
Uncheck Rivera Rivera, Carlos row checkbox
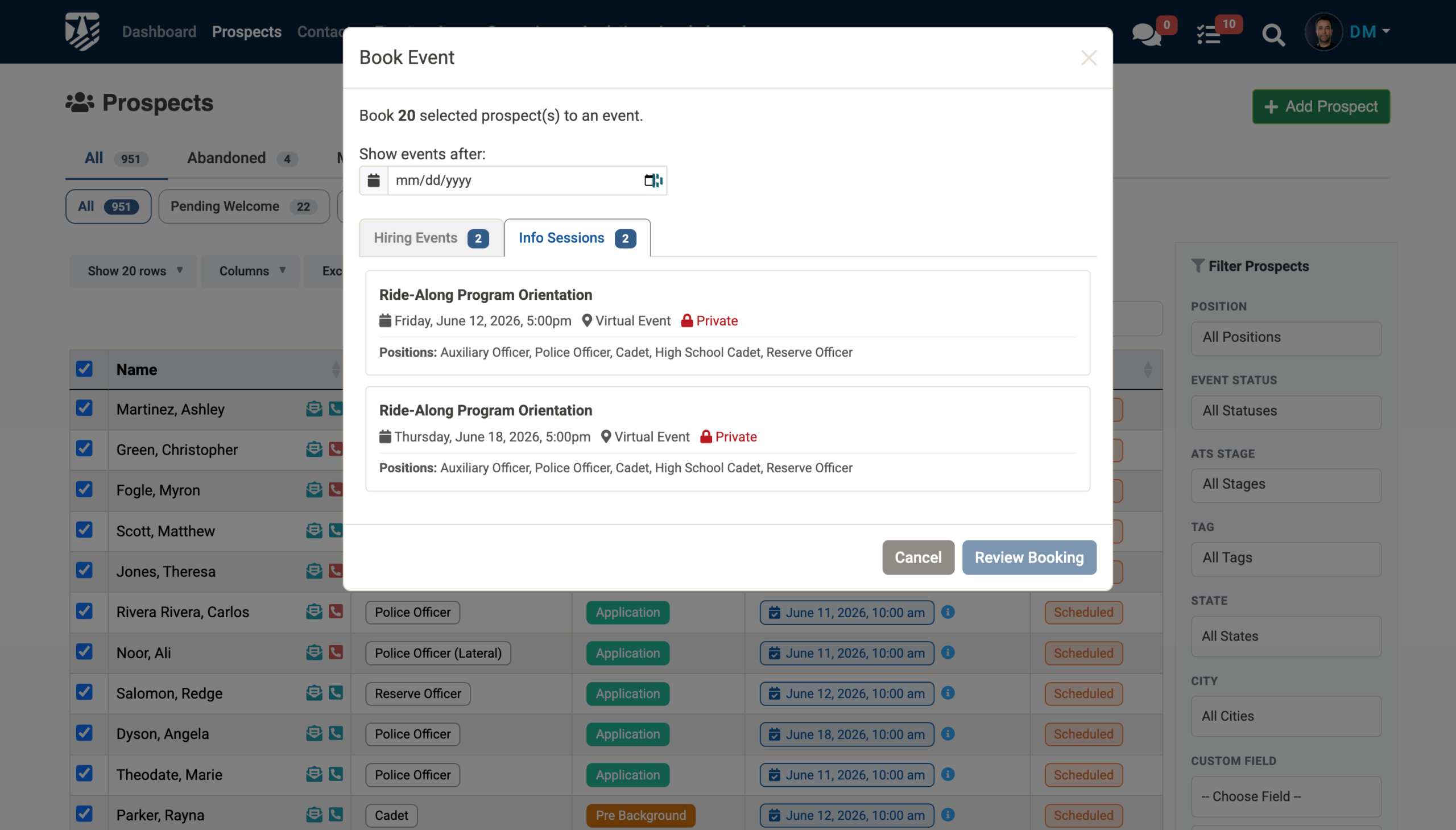(84, 611)
